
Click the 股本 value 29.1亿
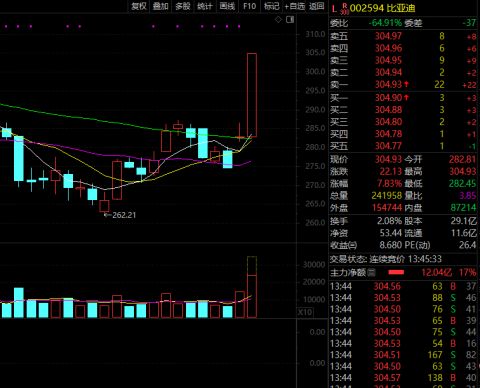(464, 221)
